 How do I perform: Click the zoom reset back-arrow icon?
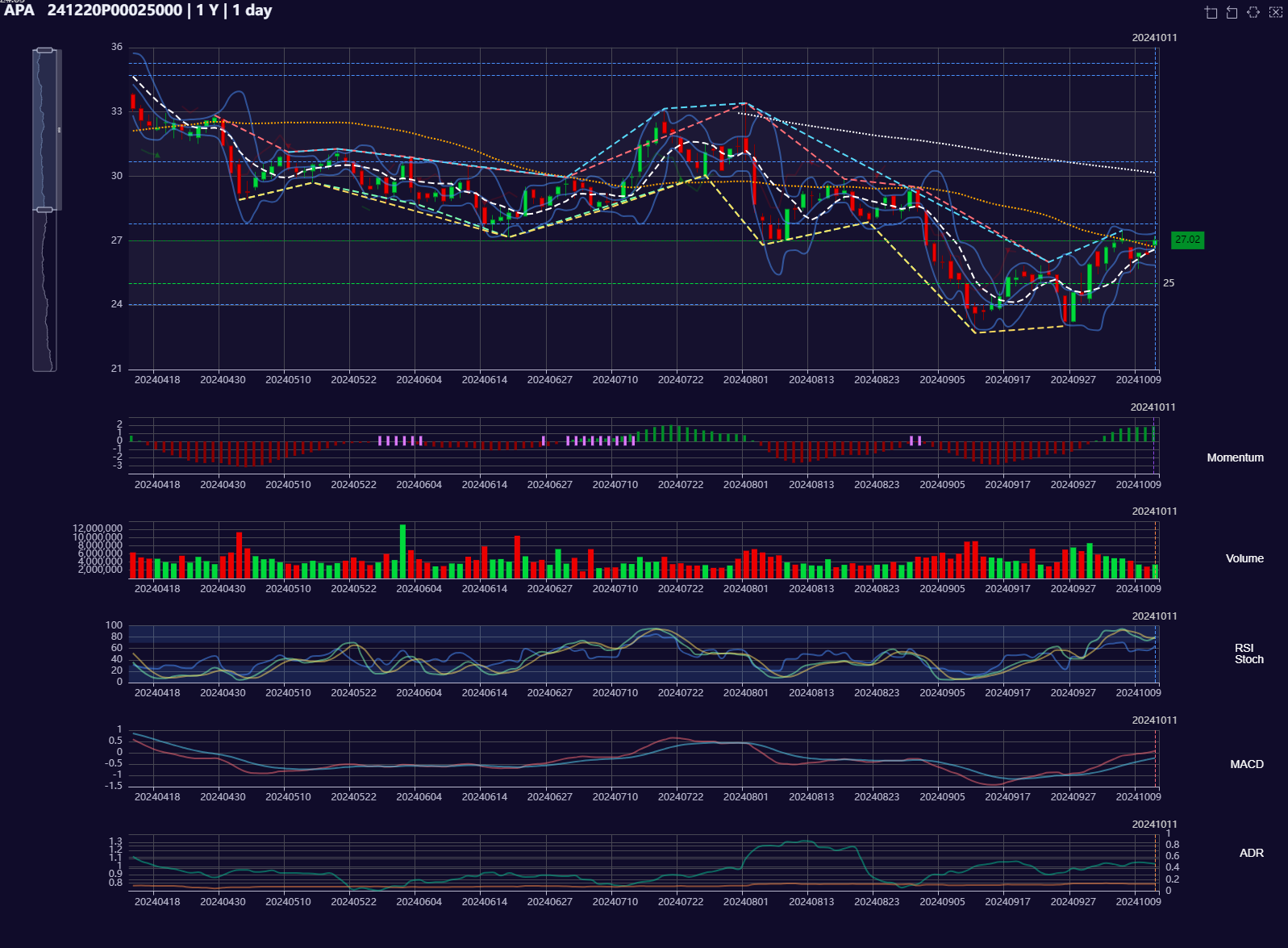tap(1232, 12)
